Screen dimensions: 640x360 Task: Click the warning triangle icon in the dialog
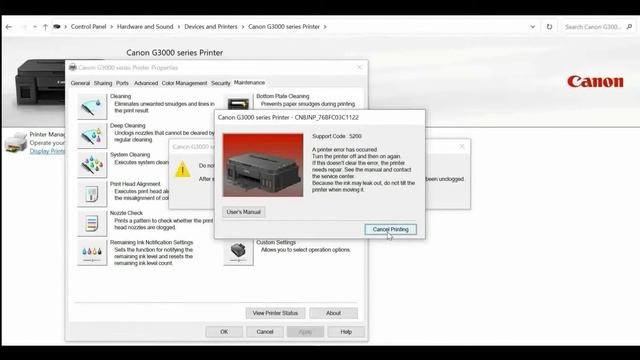(x=182, y=169)
